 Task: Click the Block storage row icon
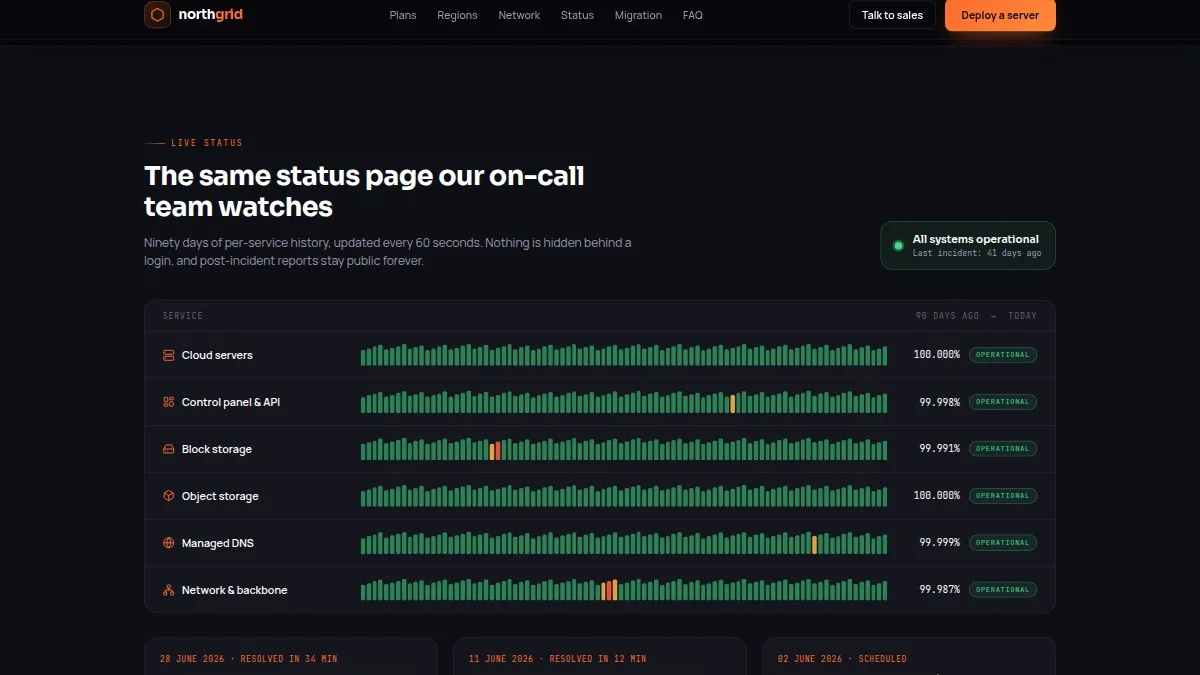(168, 449)
